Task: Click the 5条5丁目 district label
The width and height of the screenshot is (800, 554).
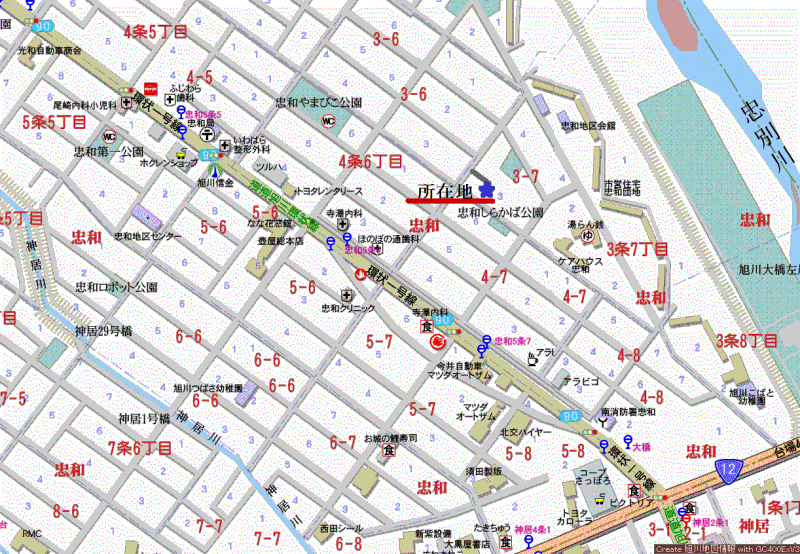Action: pos(54,122)
